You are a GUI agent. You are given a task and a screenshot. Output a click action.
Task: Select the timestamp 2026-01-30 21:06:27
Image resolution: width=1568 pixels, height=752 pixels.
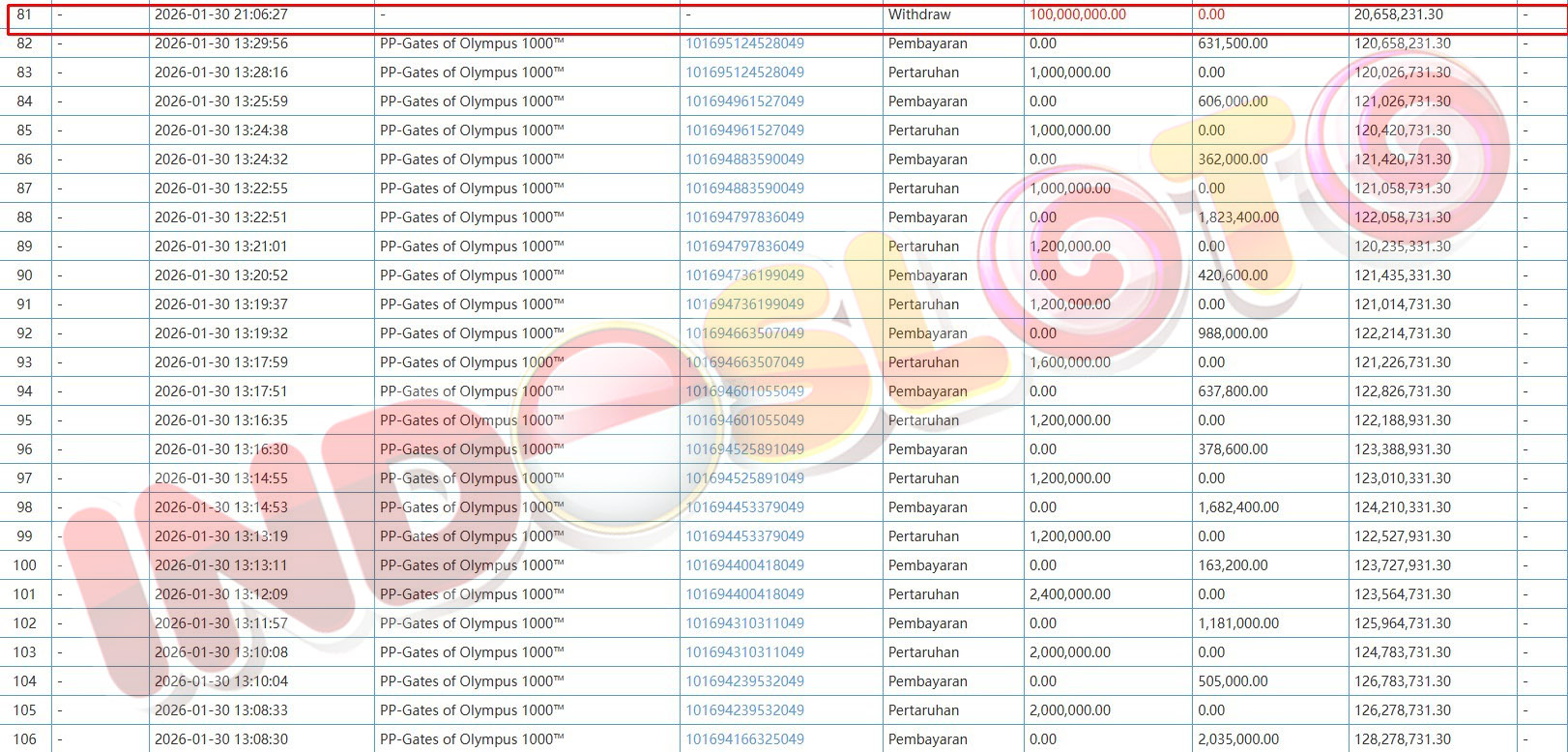220,14
